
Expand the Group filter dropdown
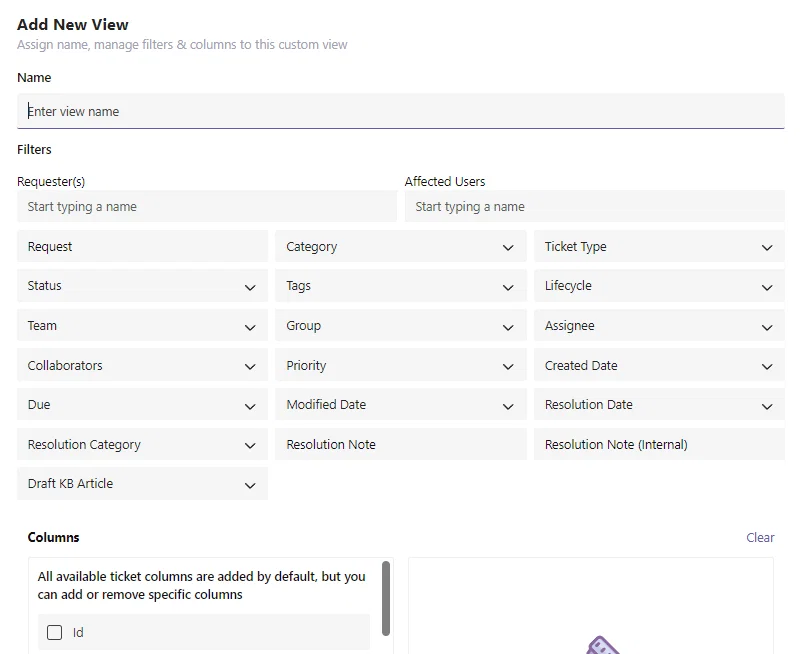[x=401, y=325]
